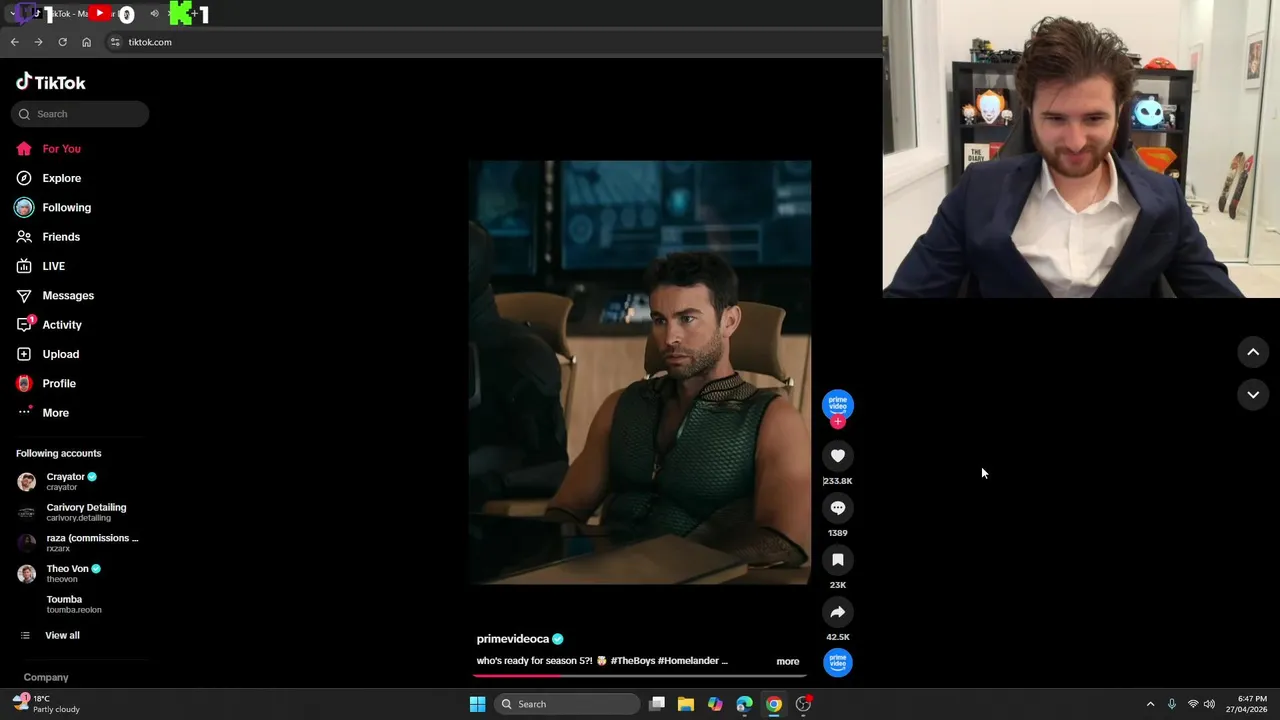Click the TikTok logo

point(51,82)
